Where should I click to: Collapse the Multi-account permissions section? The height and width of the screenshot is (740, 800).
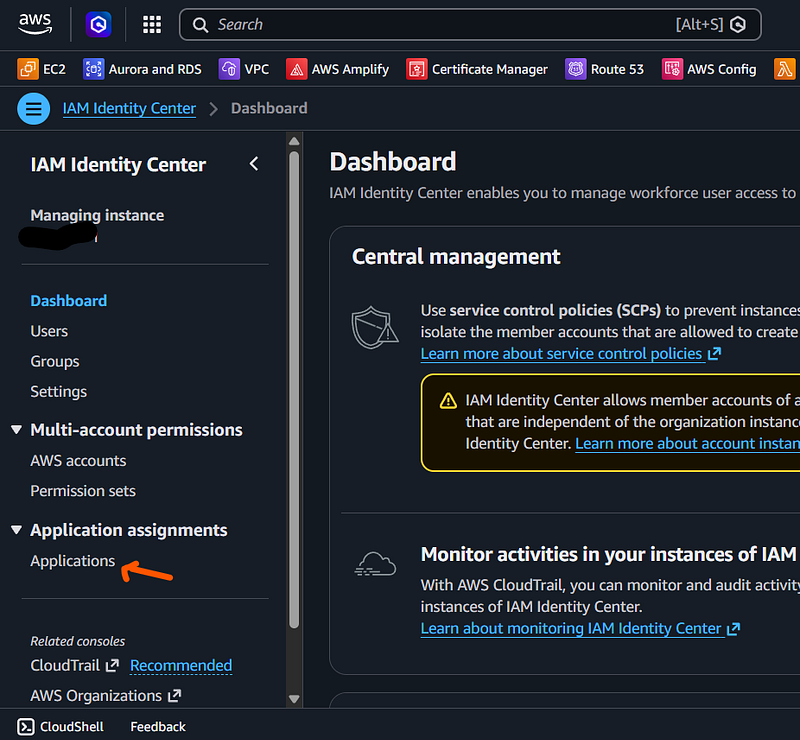coord(15,429)
